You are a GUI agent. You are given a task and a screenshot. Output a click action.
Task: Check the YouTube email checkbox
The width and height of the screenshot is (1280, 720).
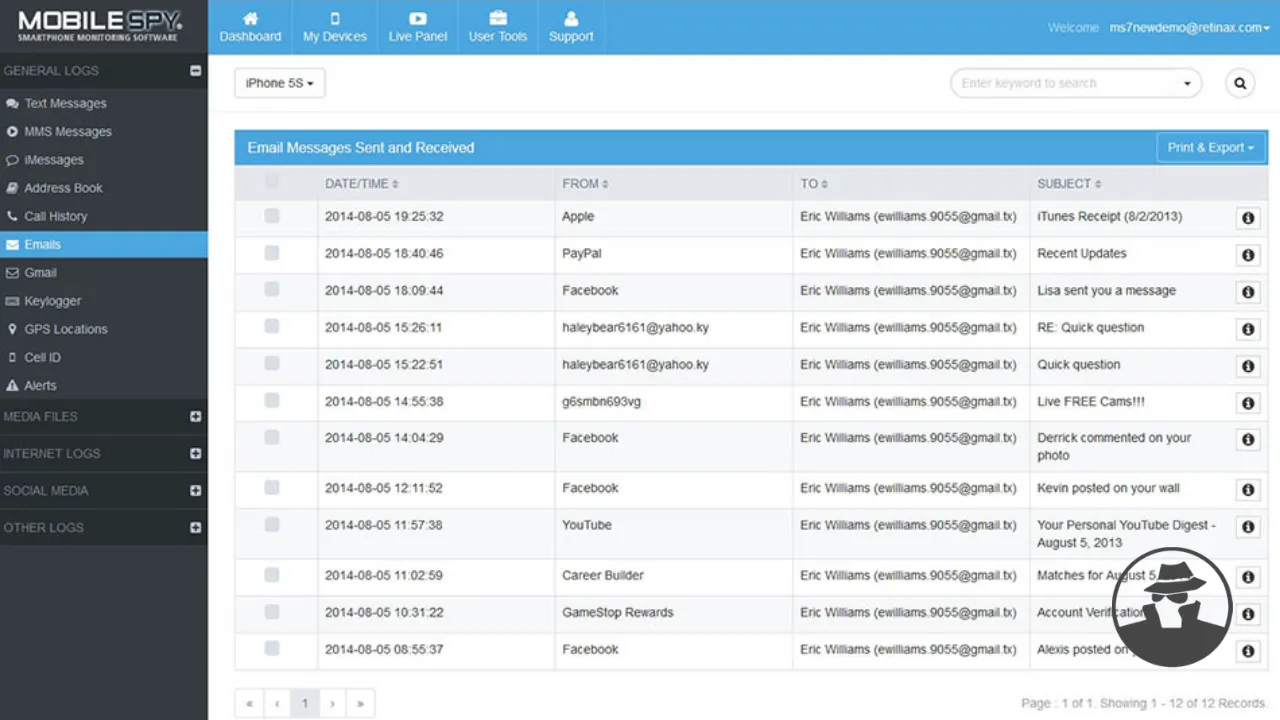click(x=272, y=525)
